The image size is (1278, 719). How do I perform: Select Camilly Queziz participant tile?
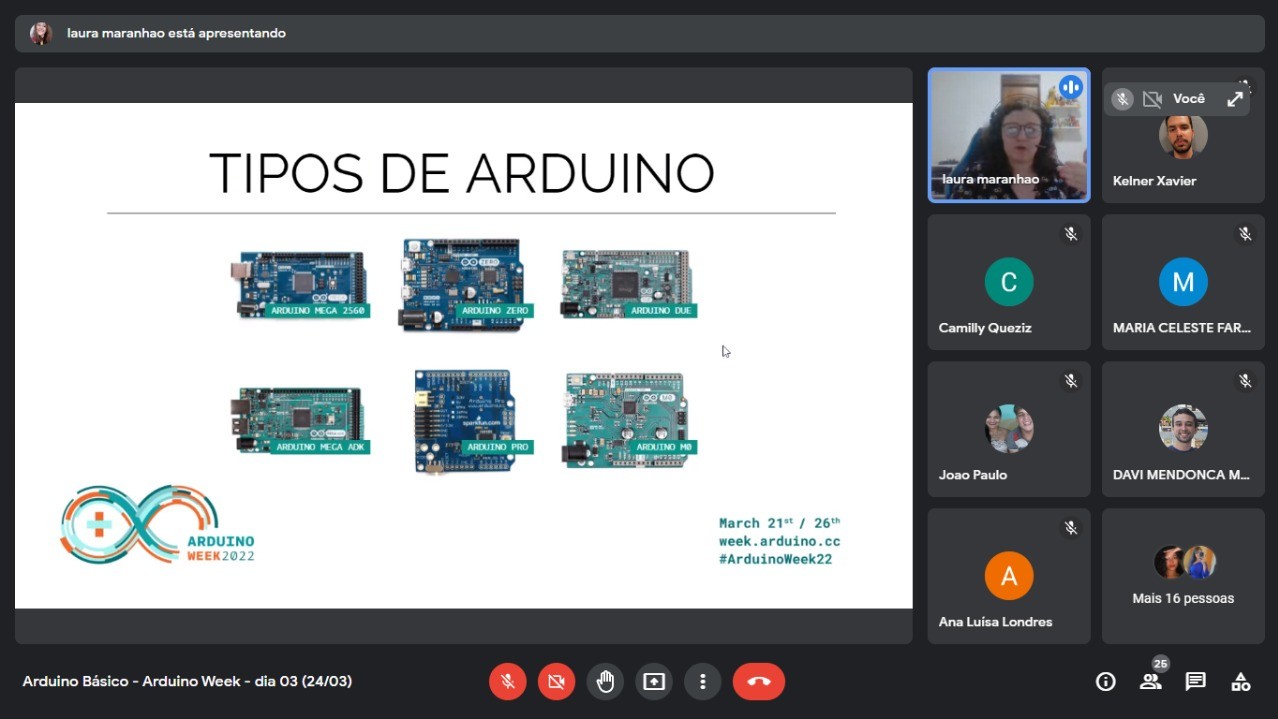pos(1009,282)
